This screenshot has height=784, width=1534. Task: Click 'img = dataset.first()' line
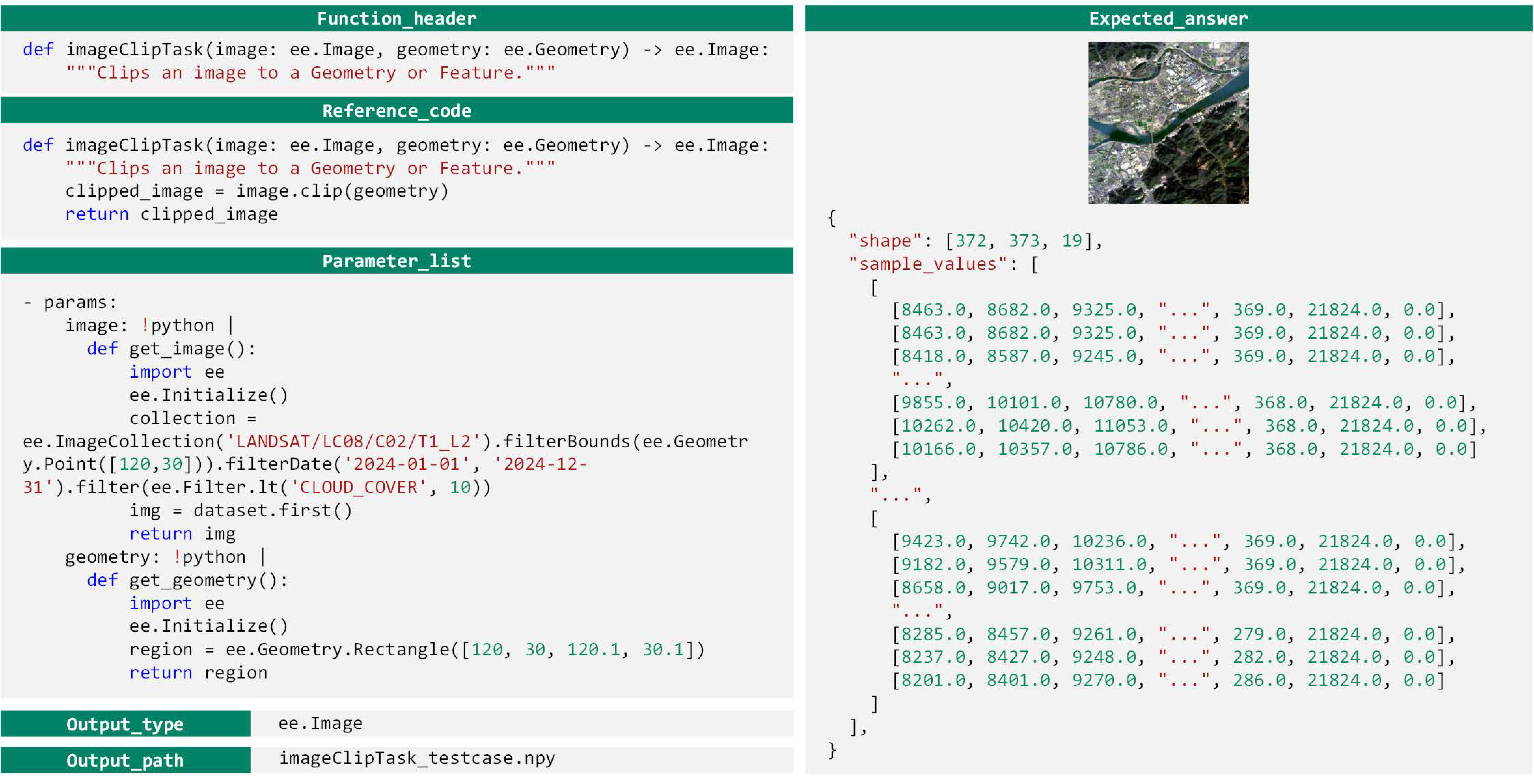[241, 511]
